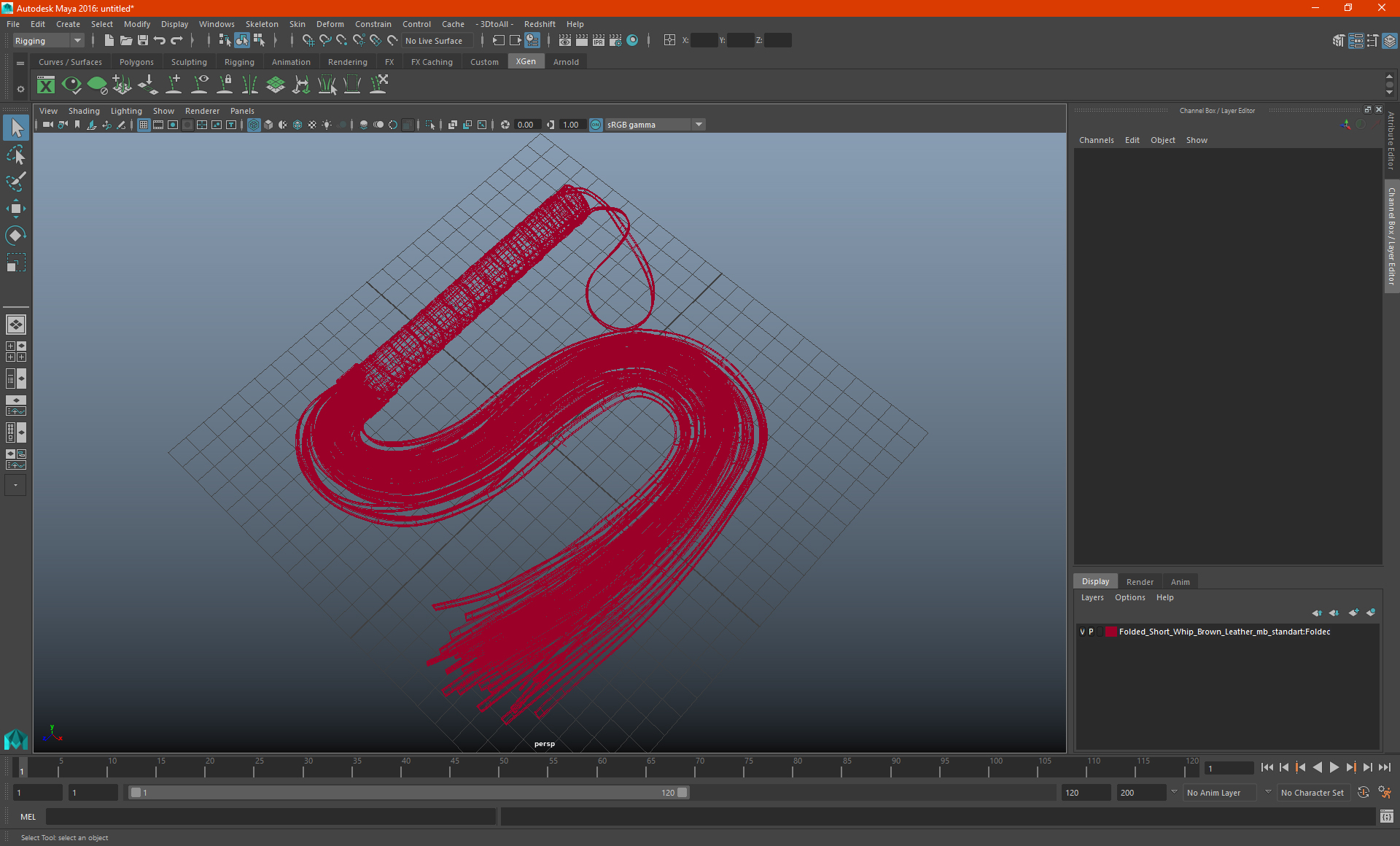Open No Live Surface field
1400x846 pixels.
click(x=437, y=41)
